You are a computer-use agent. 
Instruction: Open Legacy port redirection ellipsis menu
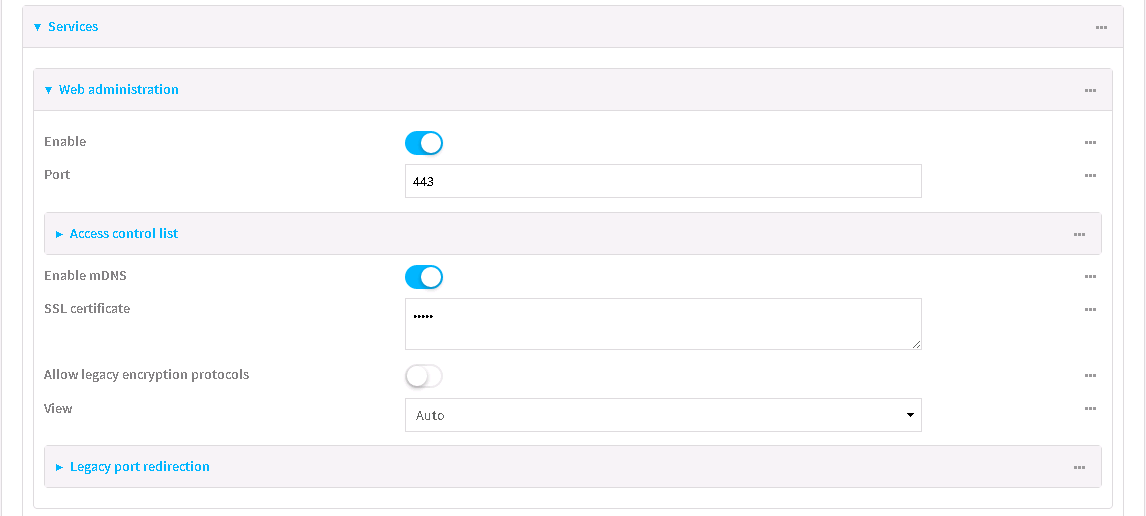[x=1079, y=468]
